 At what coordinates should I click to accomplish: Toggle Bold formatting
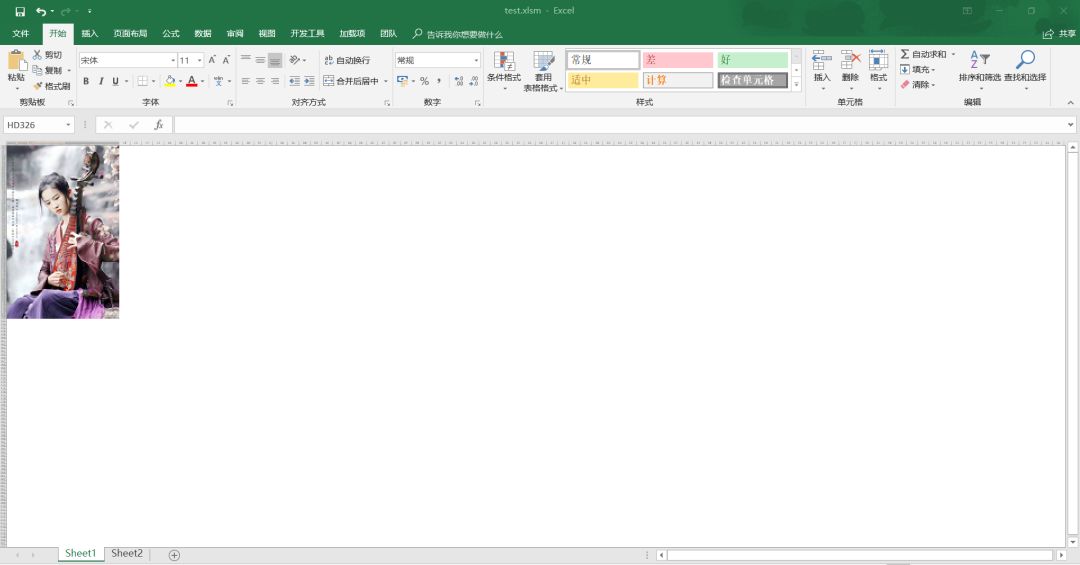tap(86, 81)
